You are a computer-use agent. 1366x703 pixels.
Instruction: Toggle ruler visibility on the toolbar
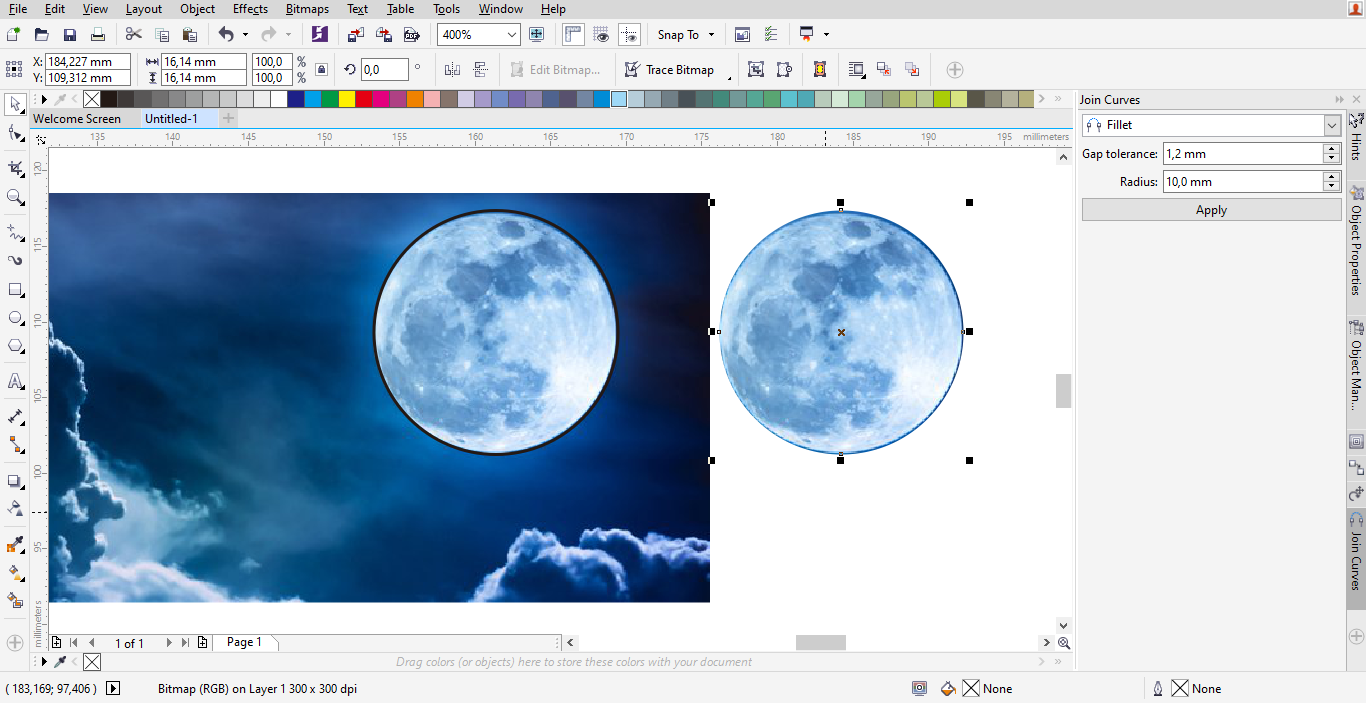point(573,33)
